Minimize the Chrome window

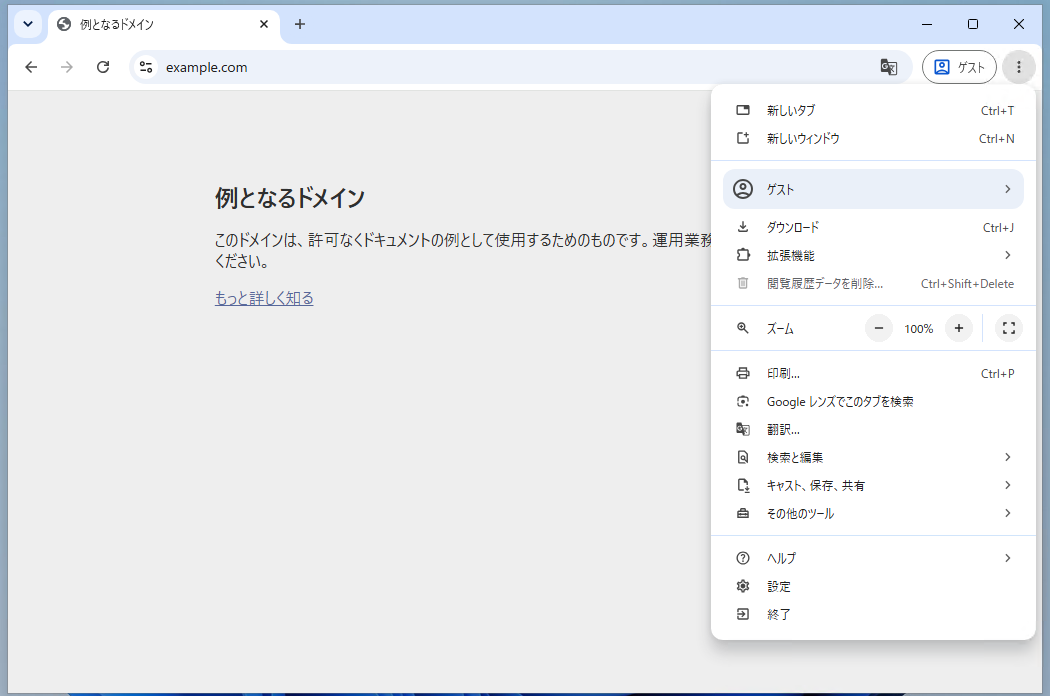pyautogui.click(x=927, y=24)
